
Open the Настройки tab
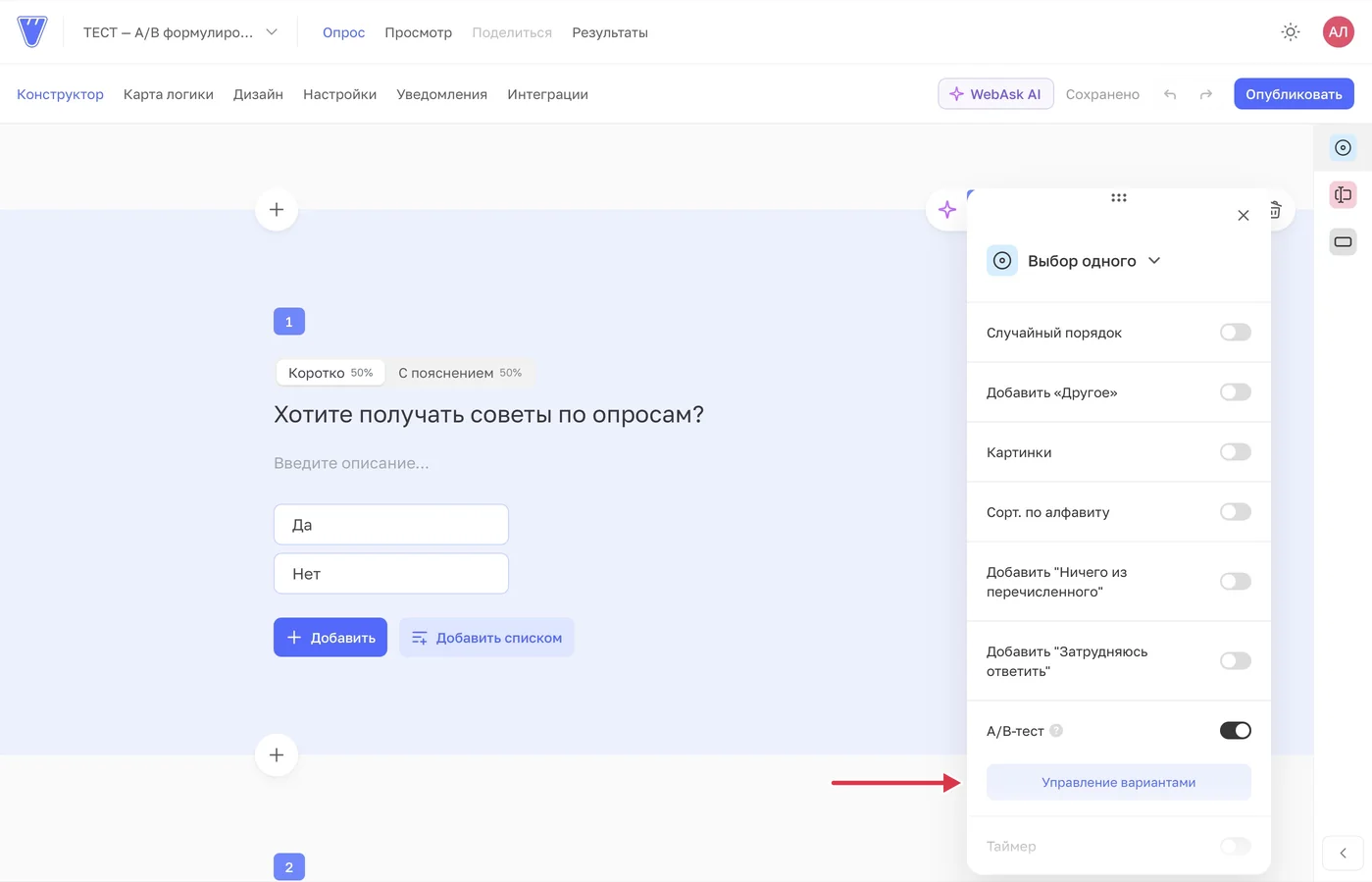[x=339, y=94]
